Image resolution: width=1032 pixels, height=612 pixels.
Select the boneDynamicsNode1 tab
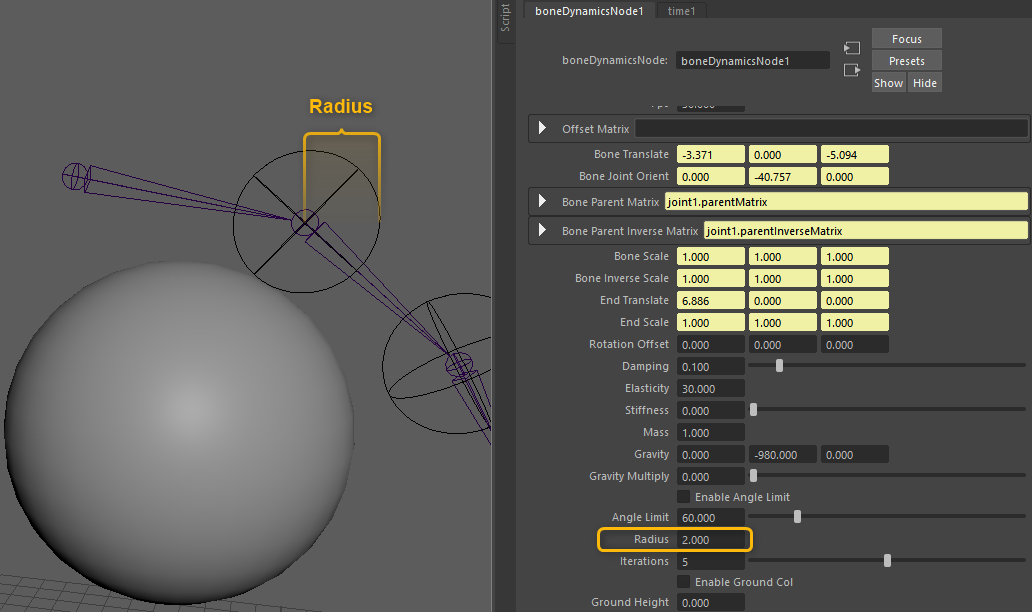point(588,10)
